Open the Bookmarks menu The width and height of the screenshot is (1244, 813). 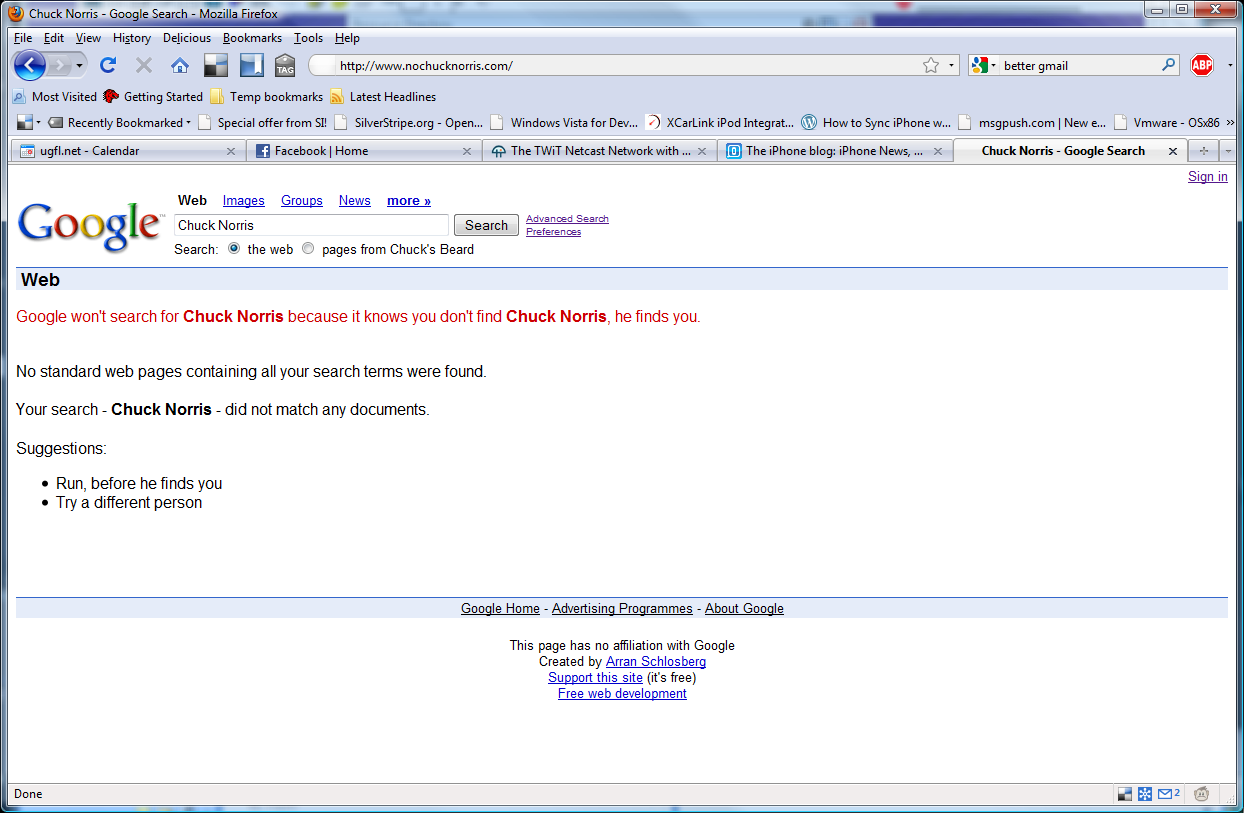[x=252, y=38]
